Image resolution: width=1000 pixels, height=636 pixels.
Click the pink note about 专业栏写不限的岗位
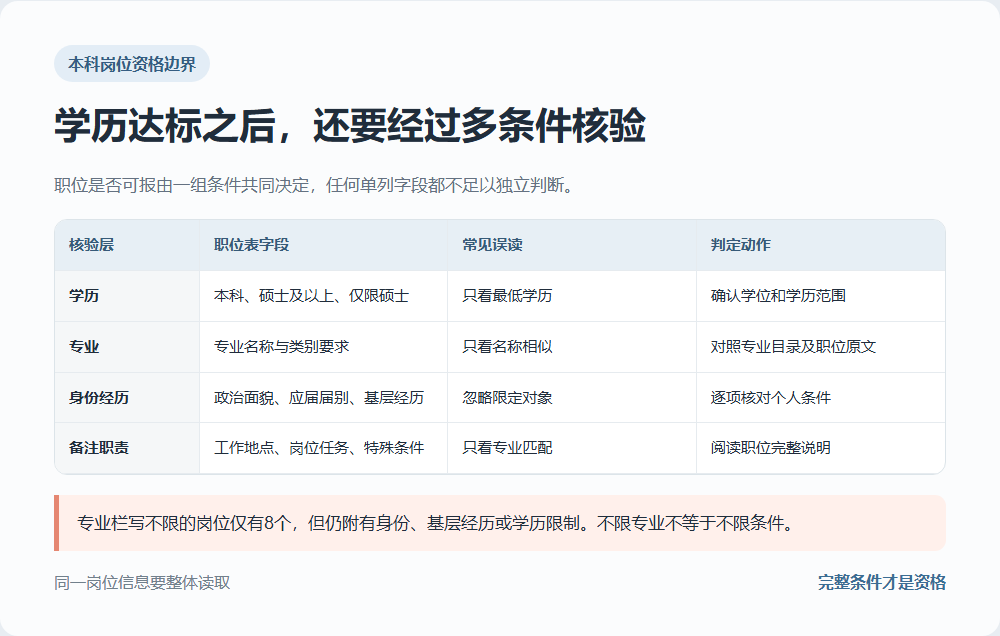500,523
